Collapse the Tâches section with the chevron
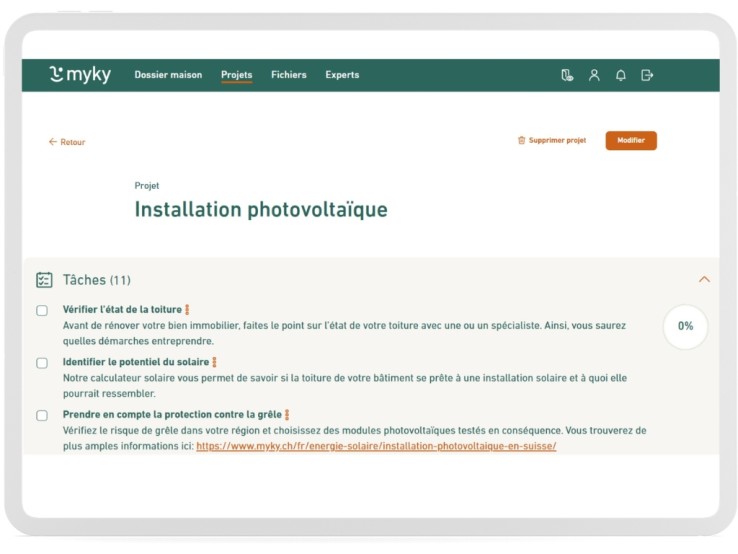 [x=704, y=280]
